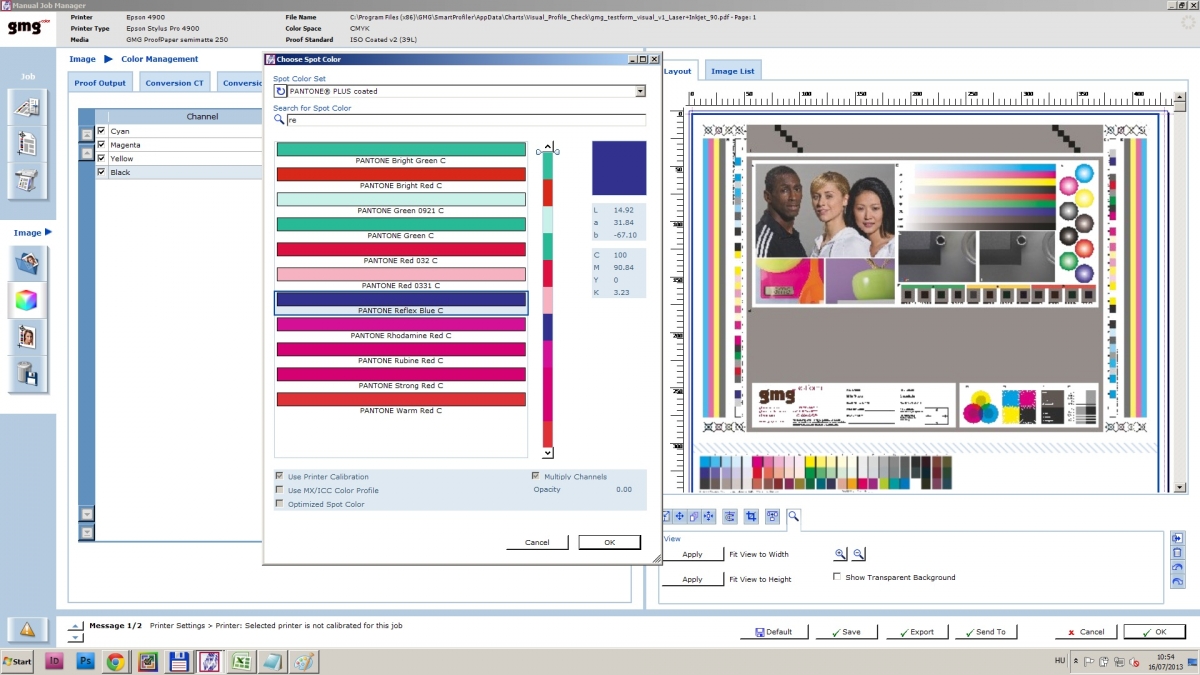Click the second up arrow left of channels
The image size is (1200, 675).
click(x=87, y=153)
